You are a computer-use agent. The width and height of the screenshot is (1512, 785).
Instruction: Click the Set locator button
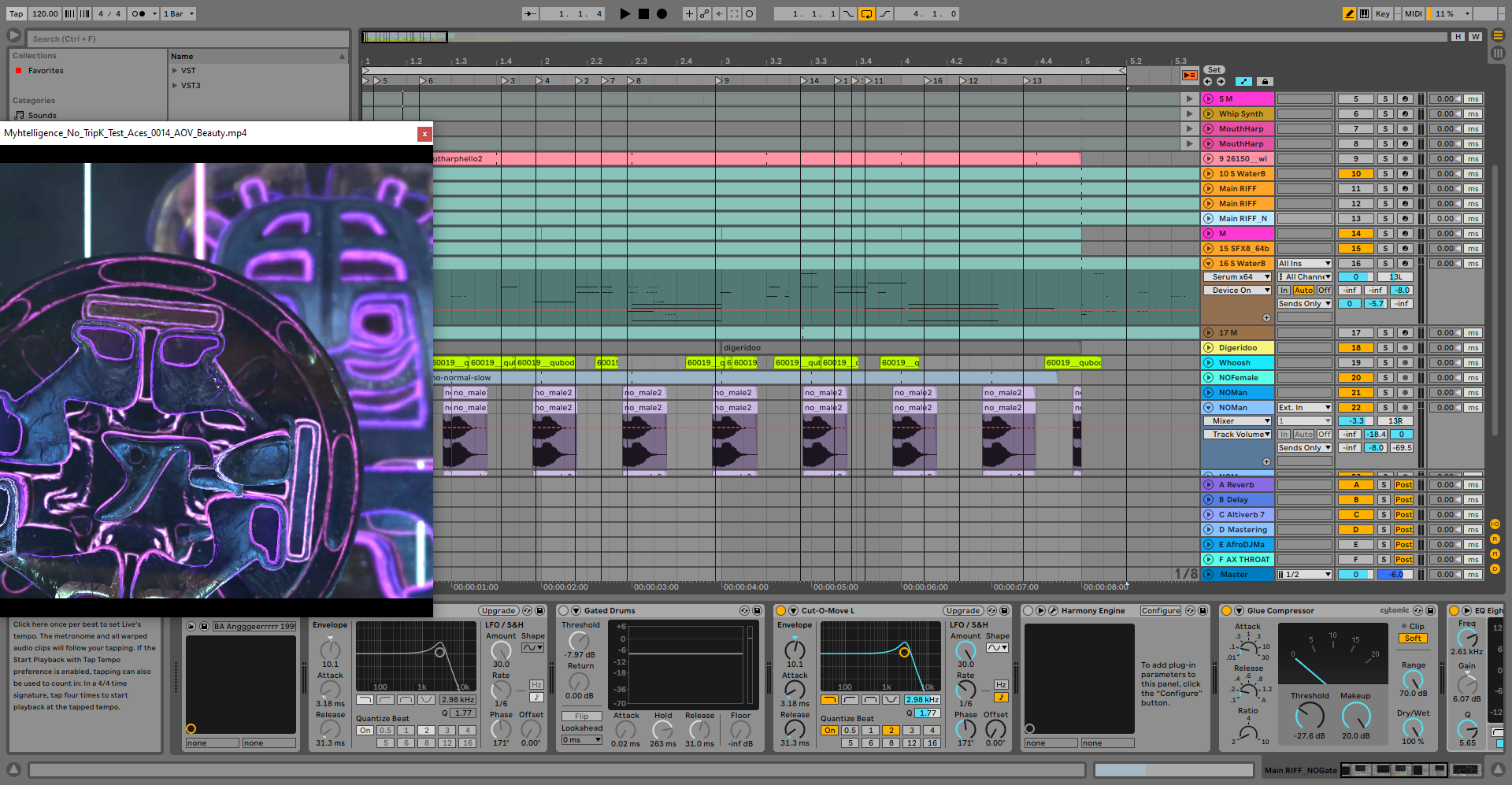1214,70
